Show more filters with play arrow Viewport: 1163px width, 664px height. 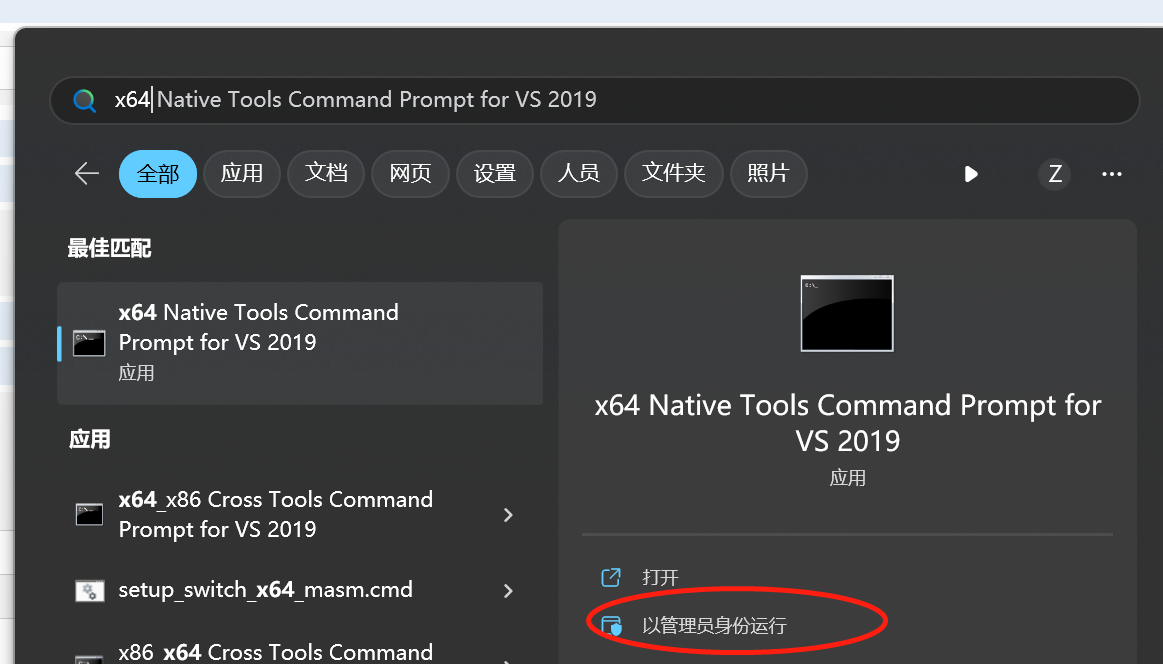pos(971,174)
